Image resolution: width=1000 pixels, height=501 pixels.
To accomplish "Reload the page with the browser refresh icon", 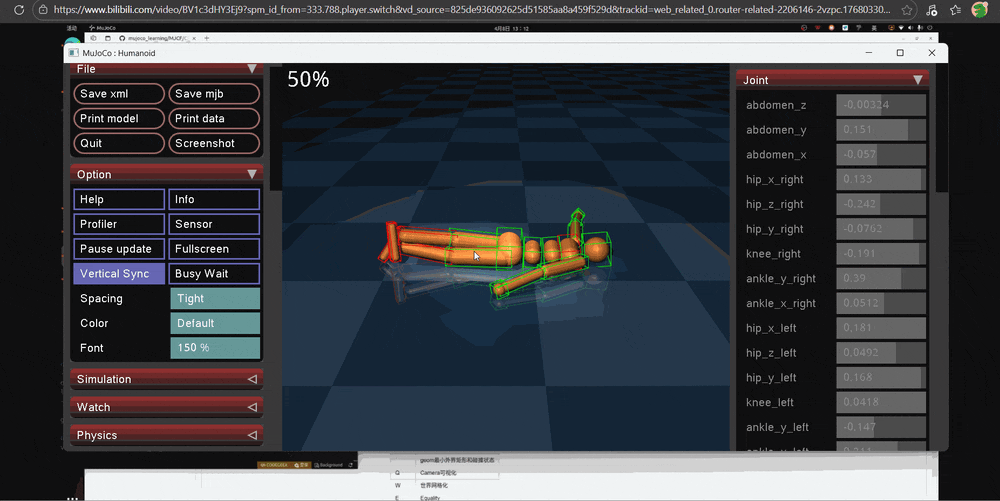I will [18, 10].
